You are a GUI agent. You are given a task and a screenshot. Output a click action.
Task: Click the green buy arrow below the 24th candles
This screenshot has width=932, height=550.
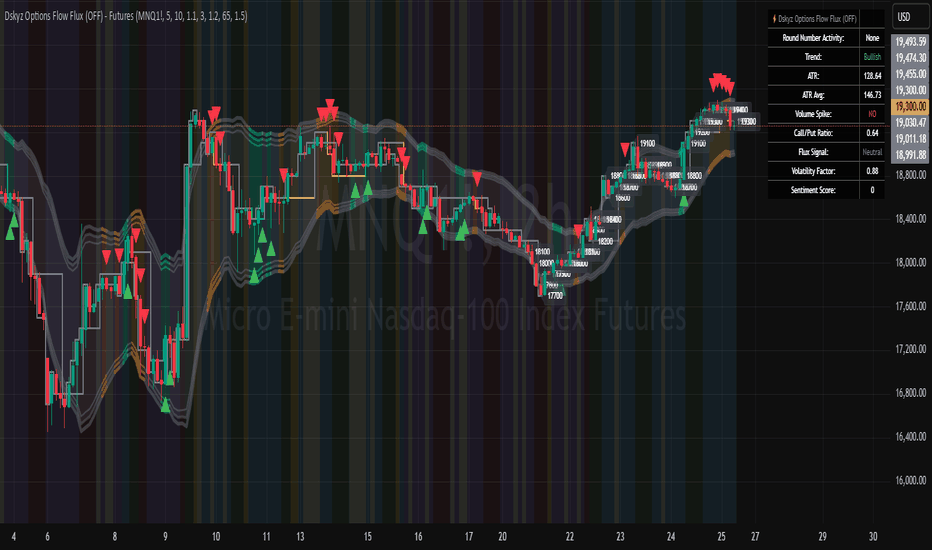[x=684, y=201]
